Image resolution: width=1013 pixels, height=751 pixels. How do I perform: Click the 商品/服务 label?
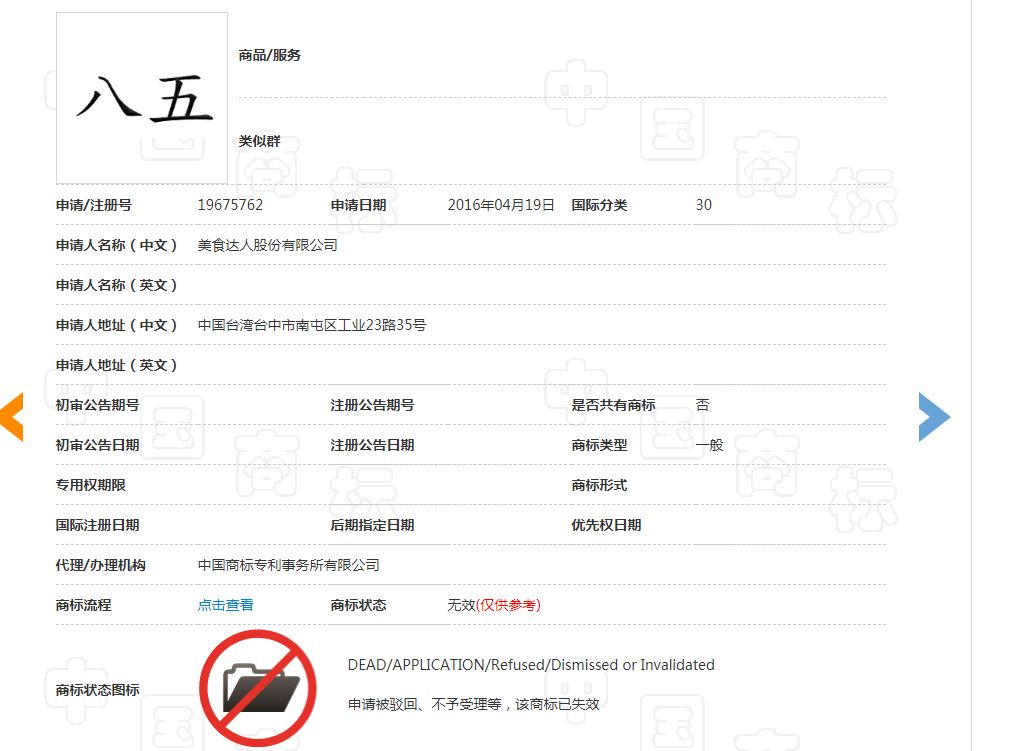[x=269, y=55]
